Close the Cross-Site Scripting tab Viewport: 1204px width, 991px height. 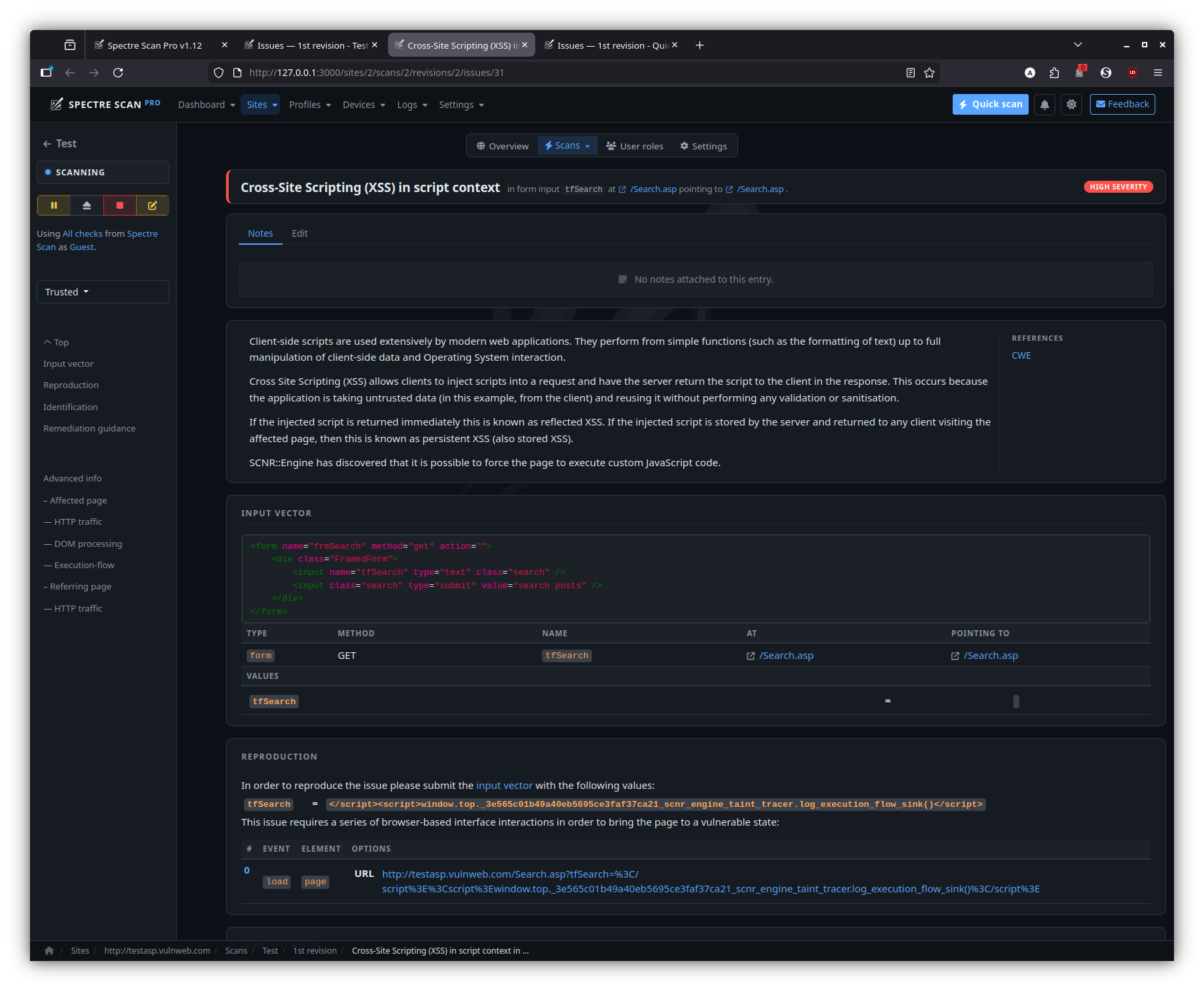tap(525, 45)
